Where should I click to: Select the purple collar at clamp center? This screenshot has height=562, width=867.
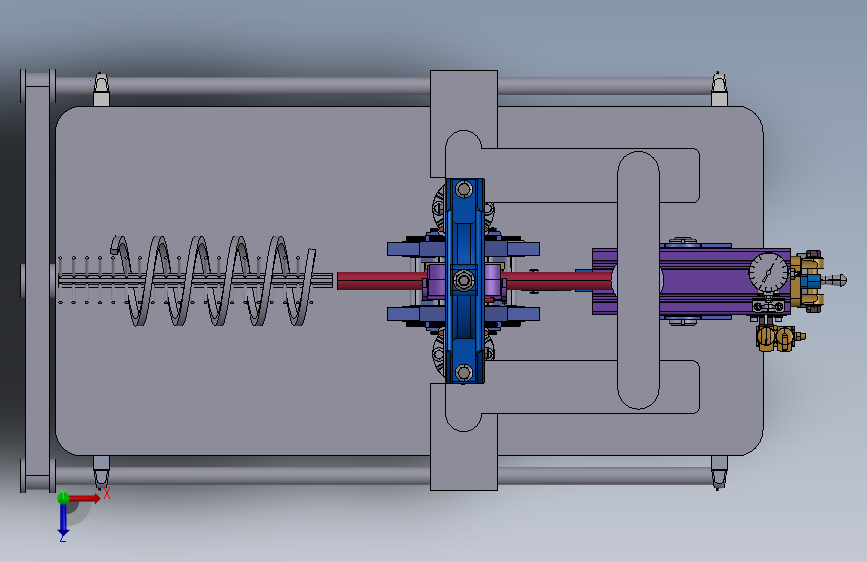coord(437,281)
